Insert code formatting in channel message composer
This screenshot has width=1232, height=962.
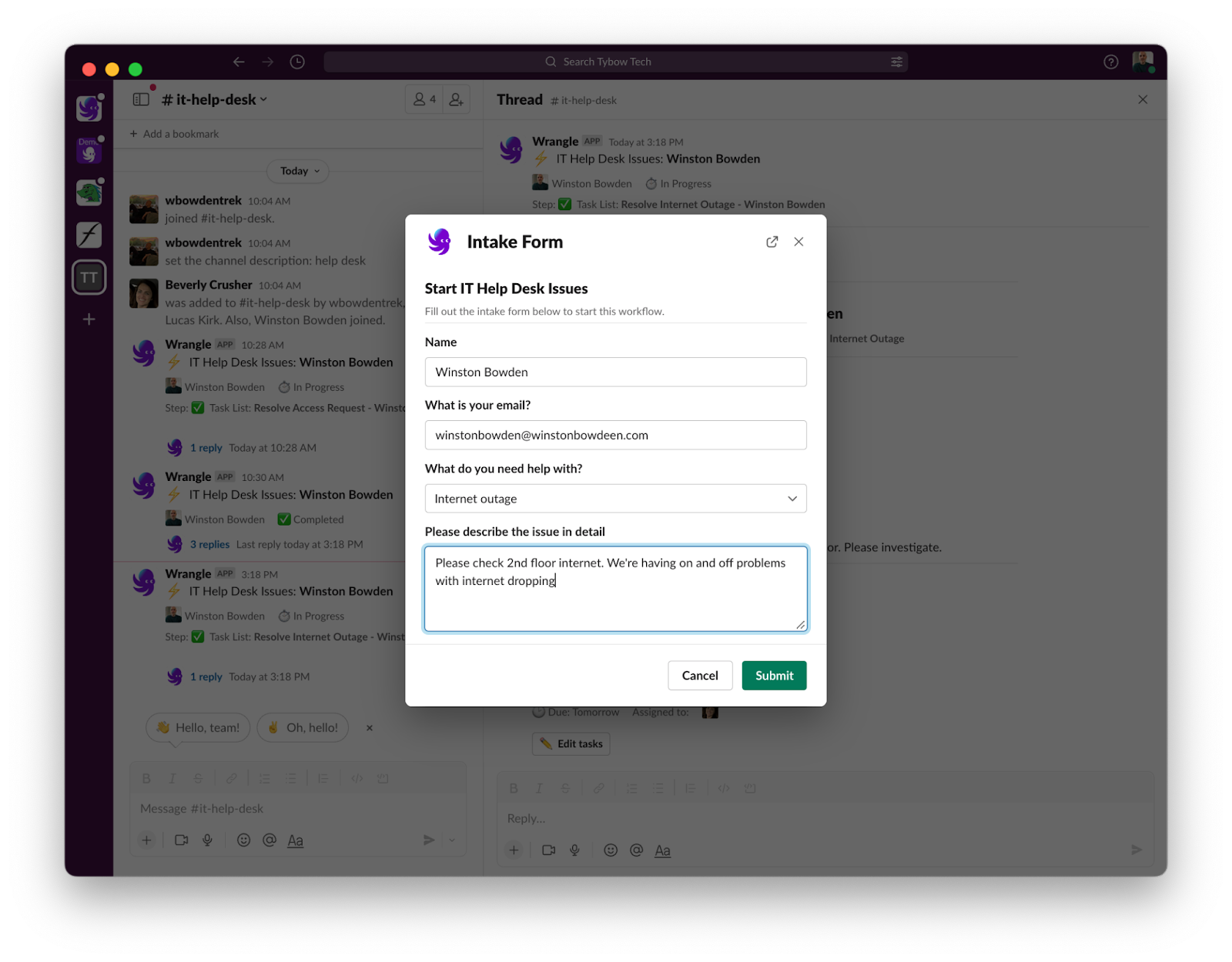pos(357,779)
